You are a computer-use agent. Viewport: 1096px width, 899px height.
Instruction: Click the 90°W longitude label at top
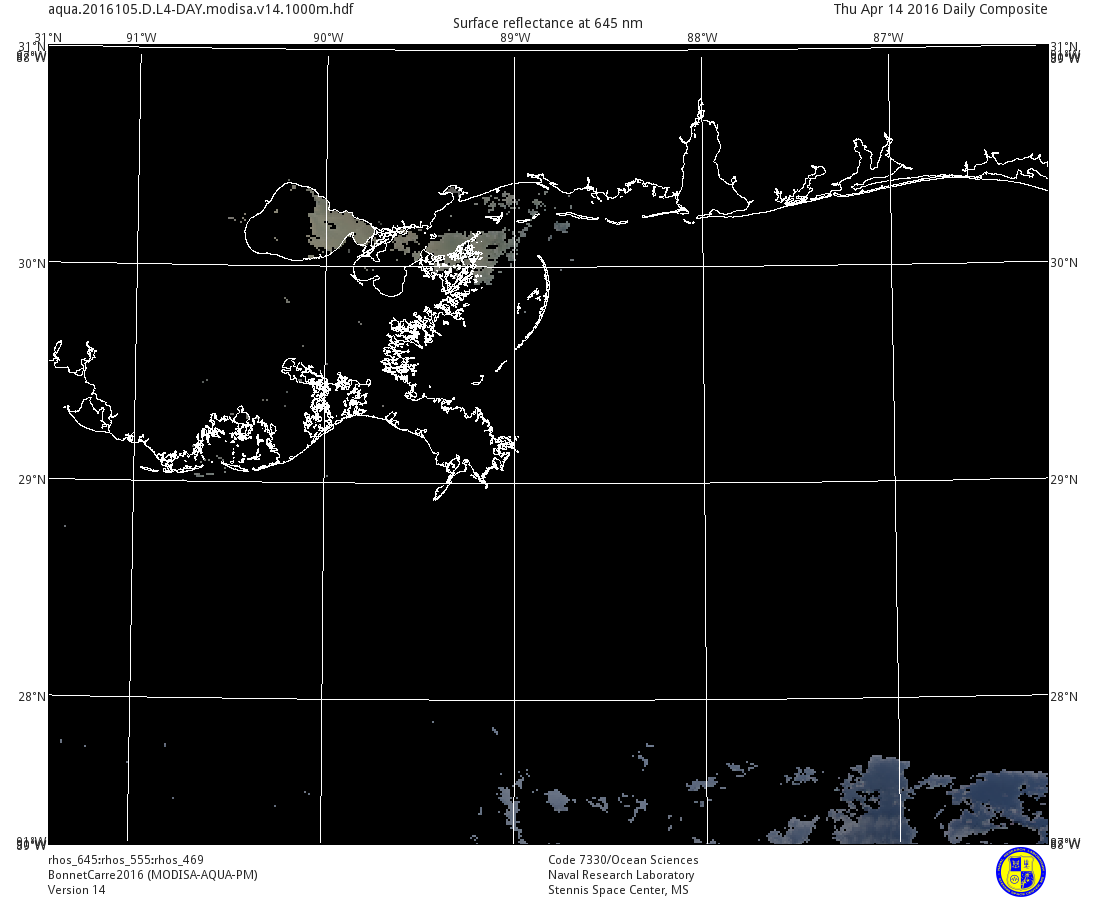(x=328, y=38)
